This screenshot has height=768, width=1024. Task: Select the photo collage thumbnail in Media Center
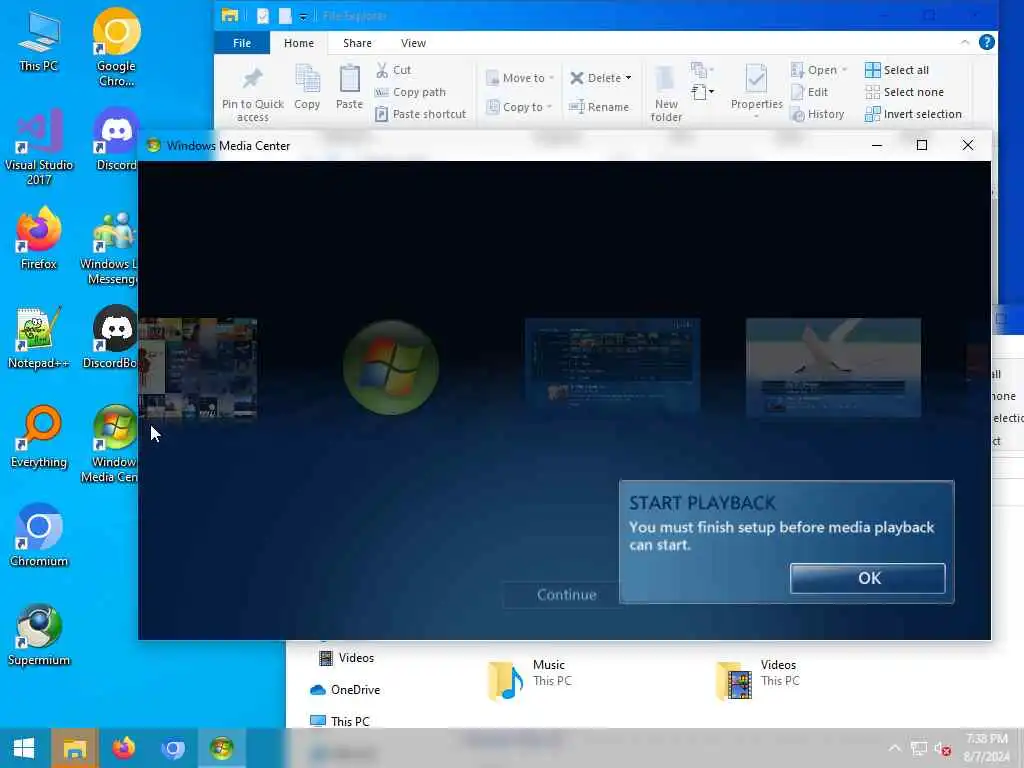197,368
